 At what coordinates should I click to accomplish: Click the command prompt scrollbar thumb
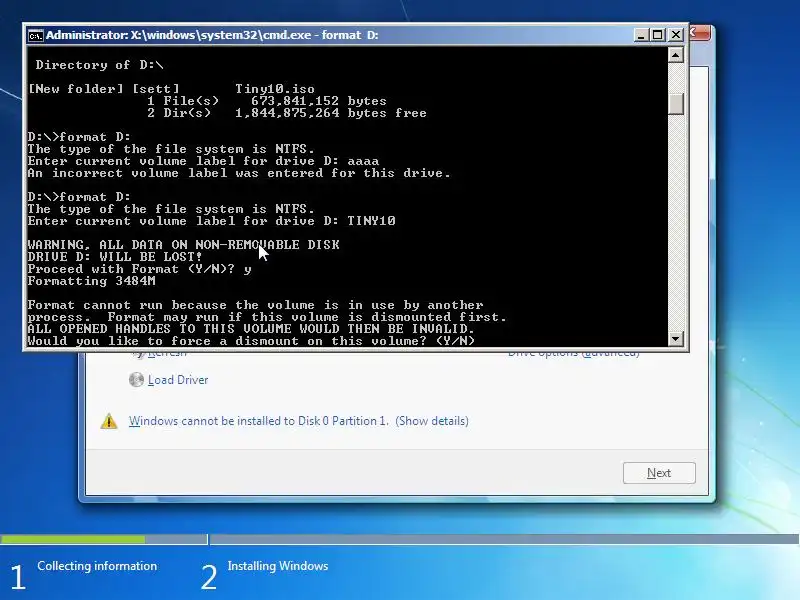tap(676, 104)
